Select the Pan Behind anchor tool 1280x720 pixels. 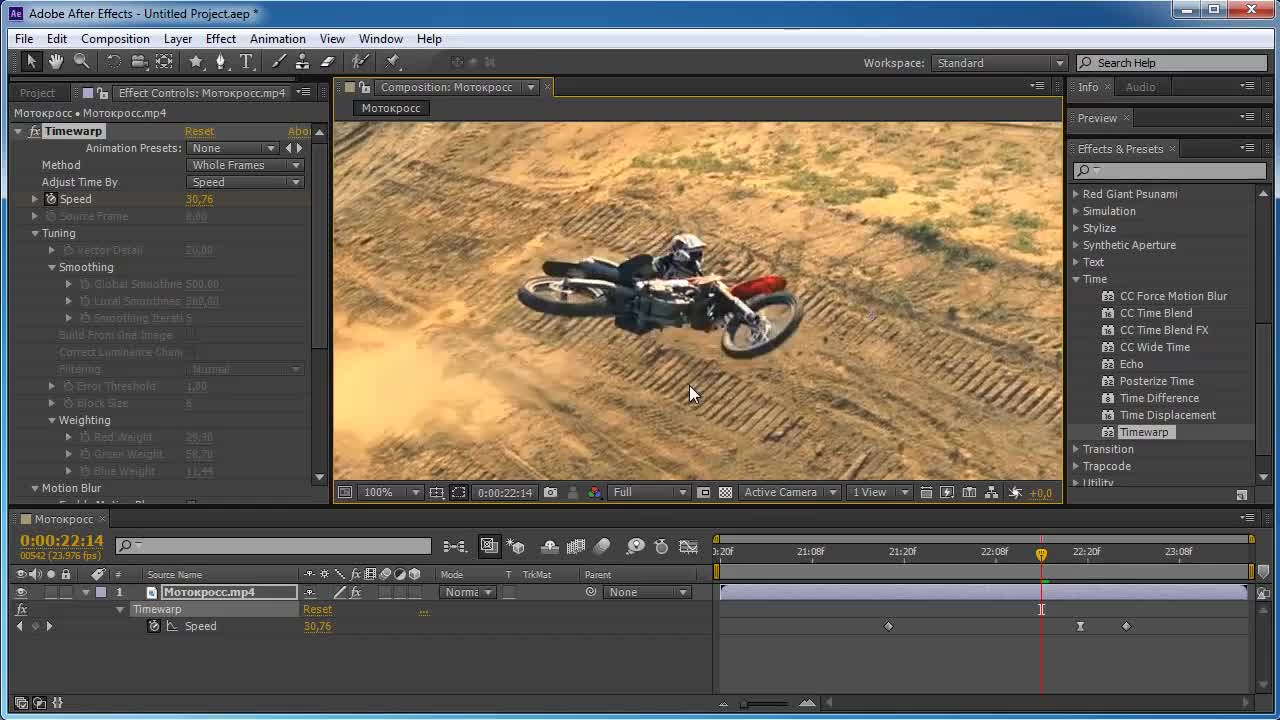click(x=164, y=62)
